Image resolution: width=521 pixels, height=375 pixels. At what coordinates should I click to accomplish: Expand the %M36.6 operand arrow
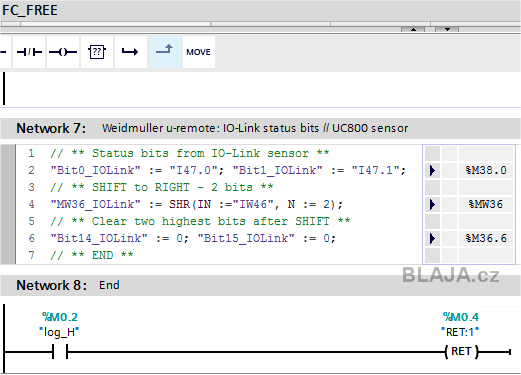pos(432,238)
